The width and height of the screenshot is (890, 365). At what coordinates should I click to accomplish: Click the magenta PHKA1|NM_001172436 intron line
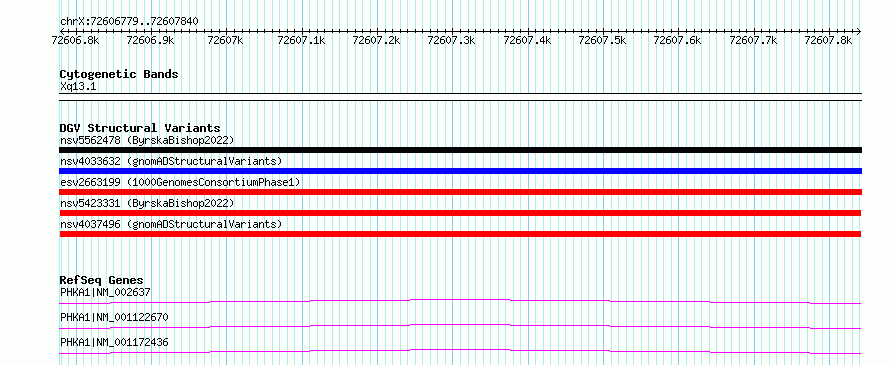(460, 351)
